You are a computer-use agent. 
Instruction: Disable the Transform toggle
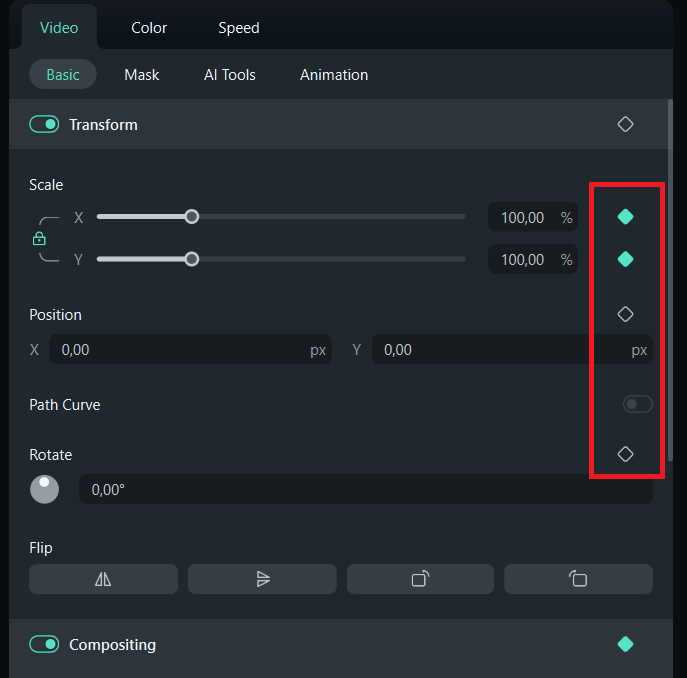(x=44, y=125)
